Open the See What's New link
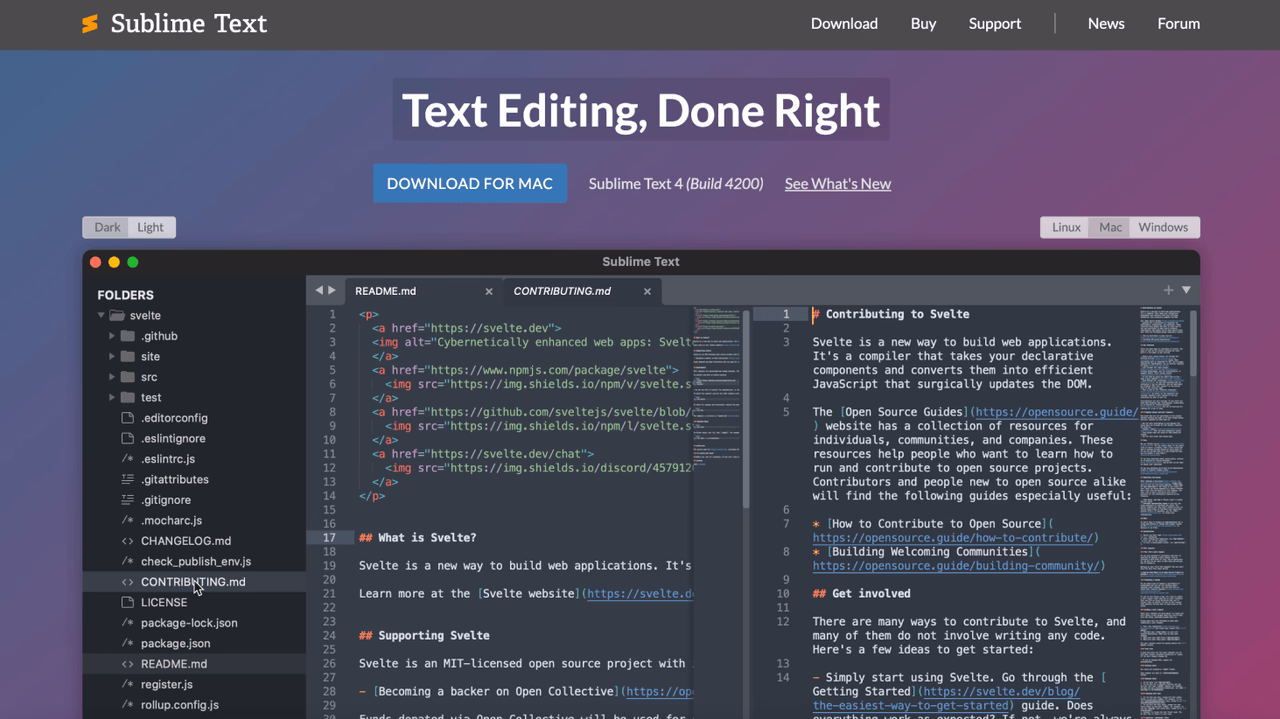 [x=838, y=184]
